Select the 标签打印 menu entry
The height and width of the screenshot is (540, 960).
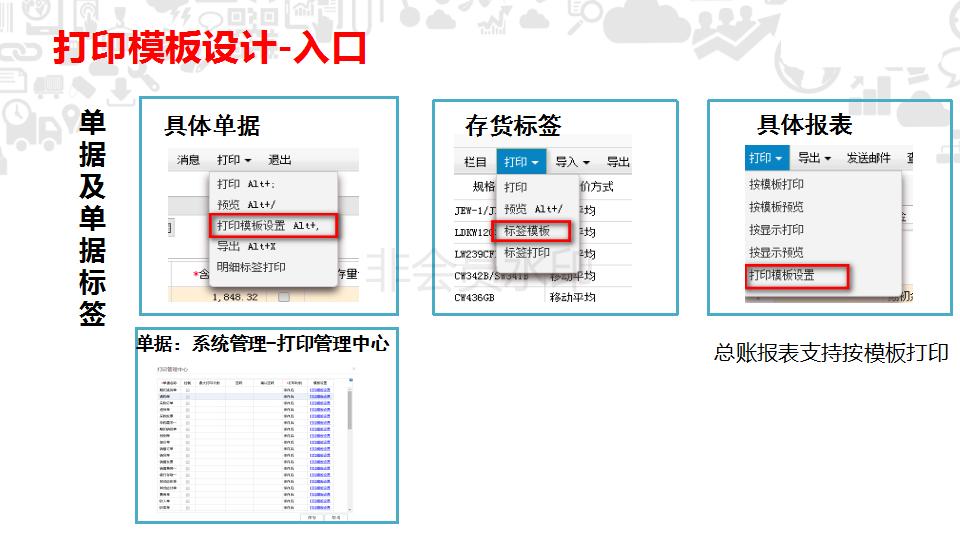527,252
